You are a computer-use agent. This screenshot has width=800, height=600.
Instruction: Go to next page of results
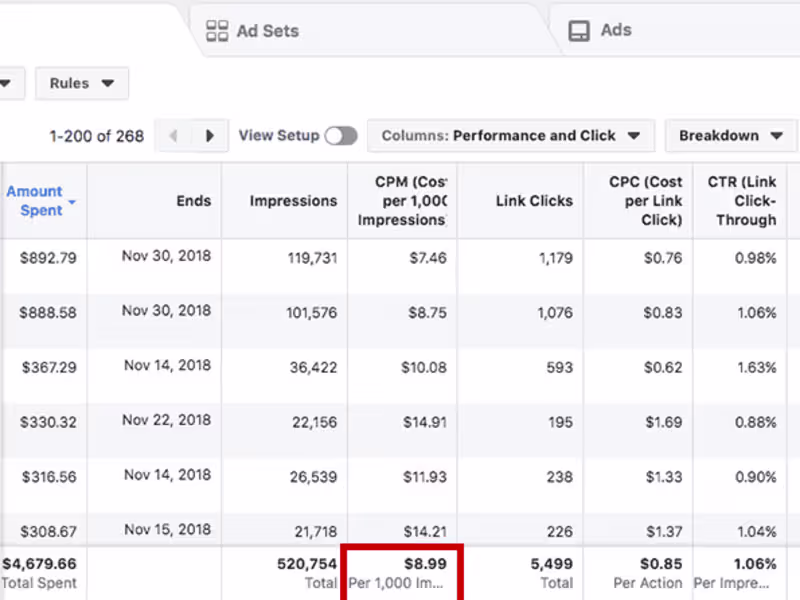coord(208,136)
